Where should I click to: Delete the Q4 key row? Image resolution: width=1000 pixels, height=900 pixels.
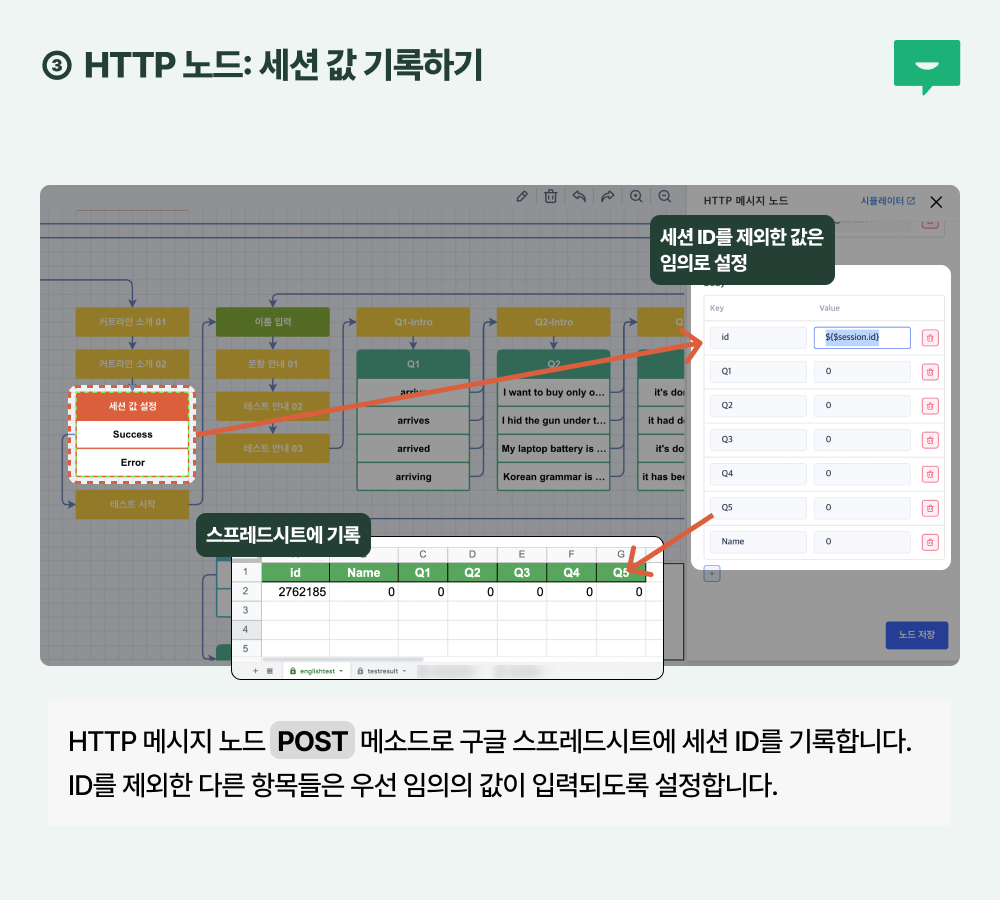click(x=930, y=475)
